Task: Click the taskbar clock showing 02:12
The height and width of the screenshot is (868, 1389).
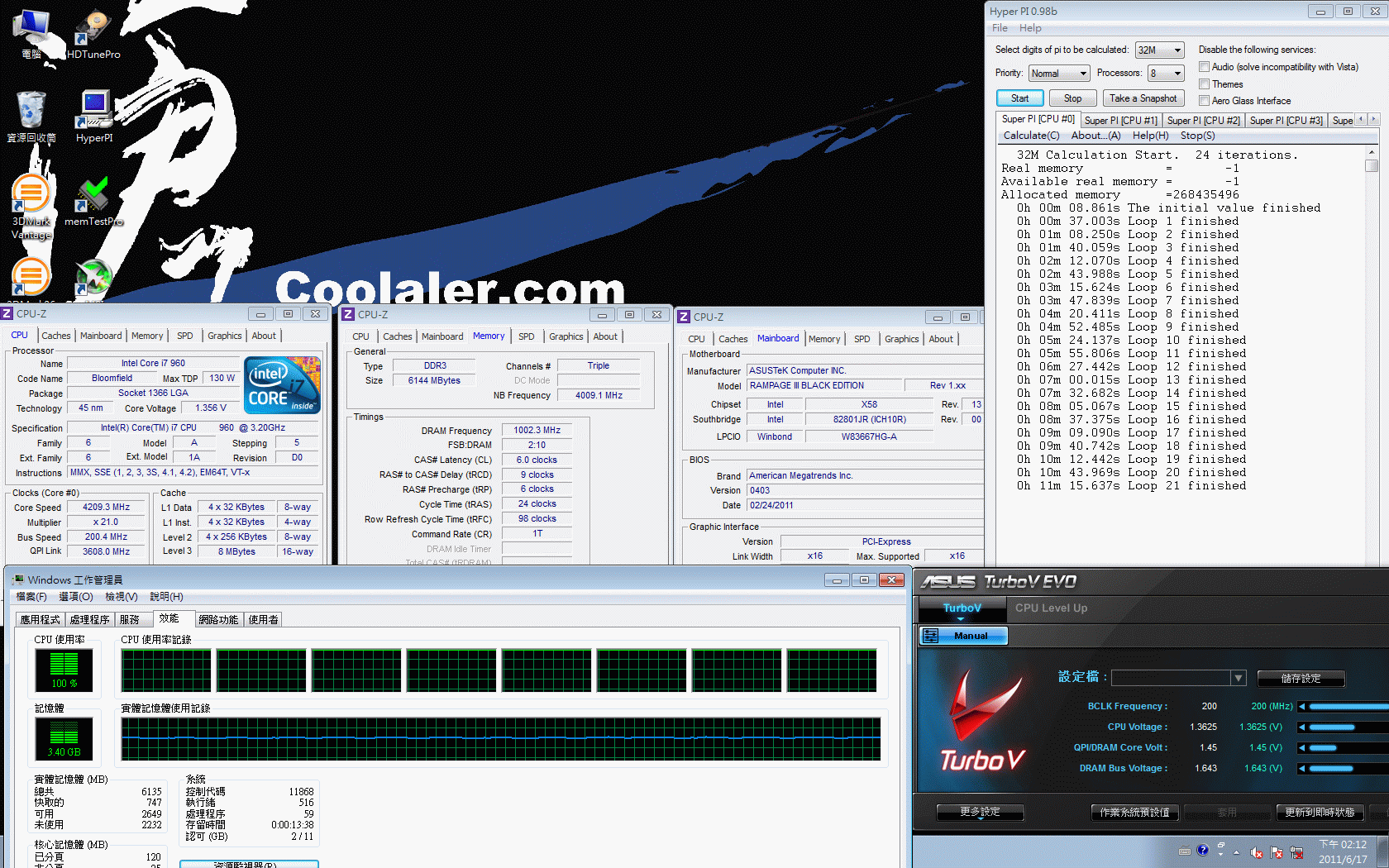Action: [1343, 852]
